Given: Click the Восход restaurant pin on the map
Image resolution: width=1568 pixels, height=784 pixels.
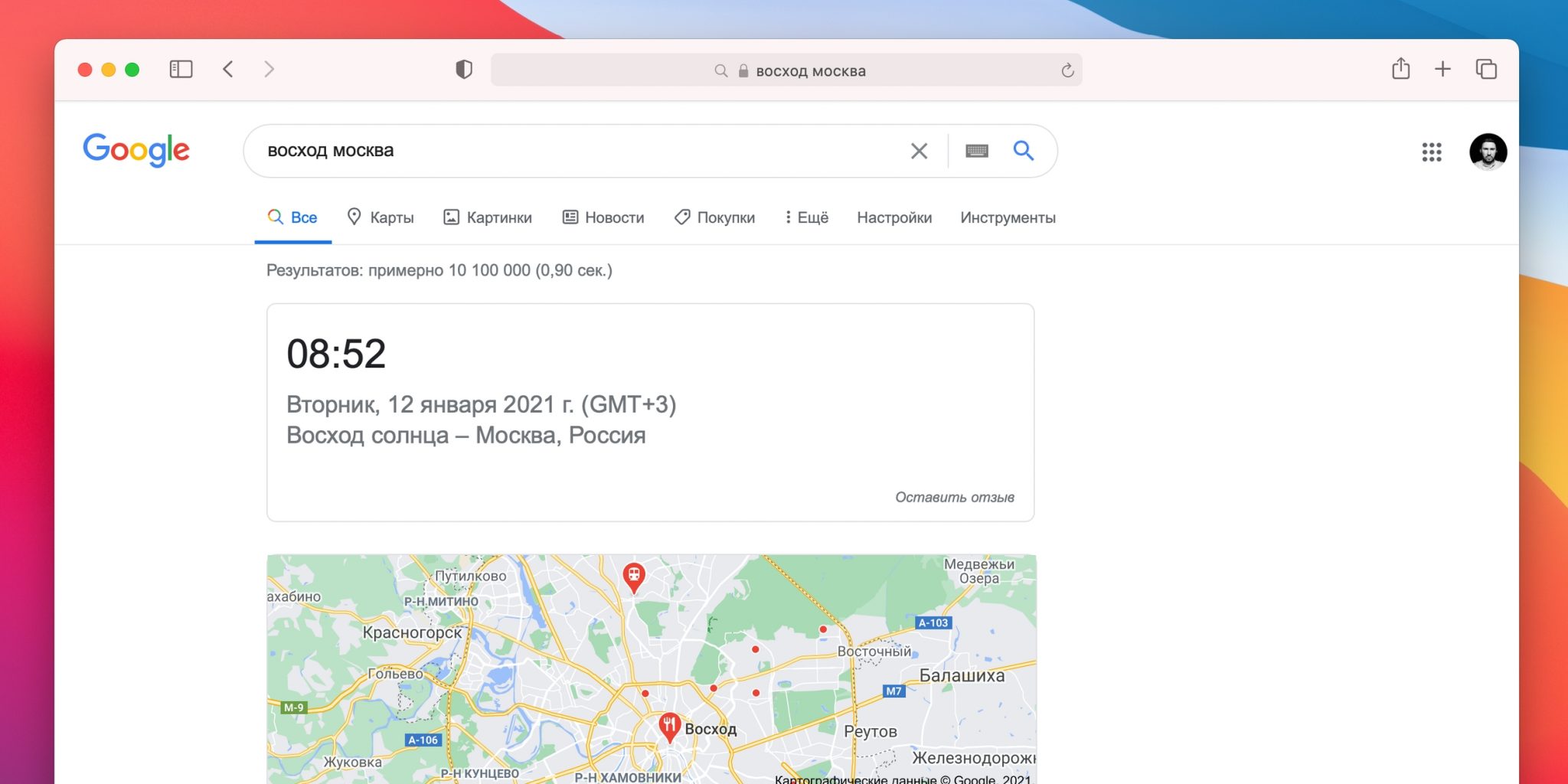Looking at the screenshot, I should [670, 727].
